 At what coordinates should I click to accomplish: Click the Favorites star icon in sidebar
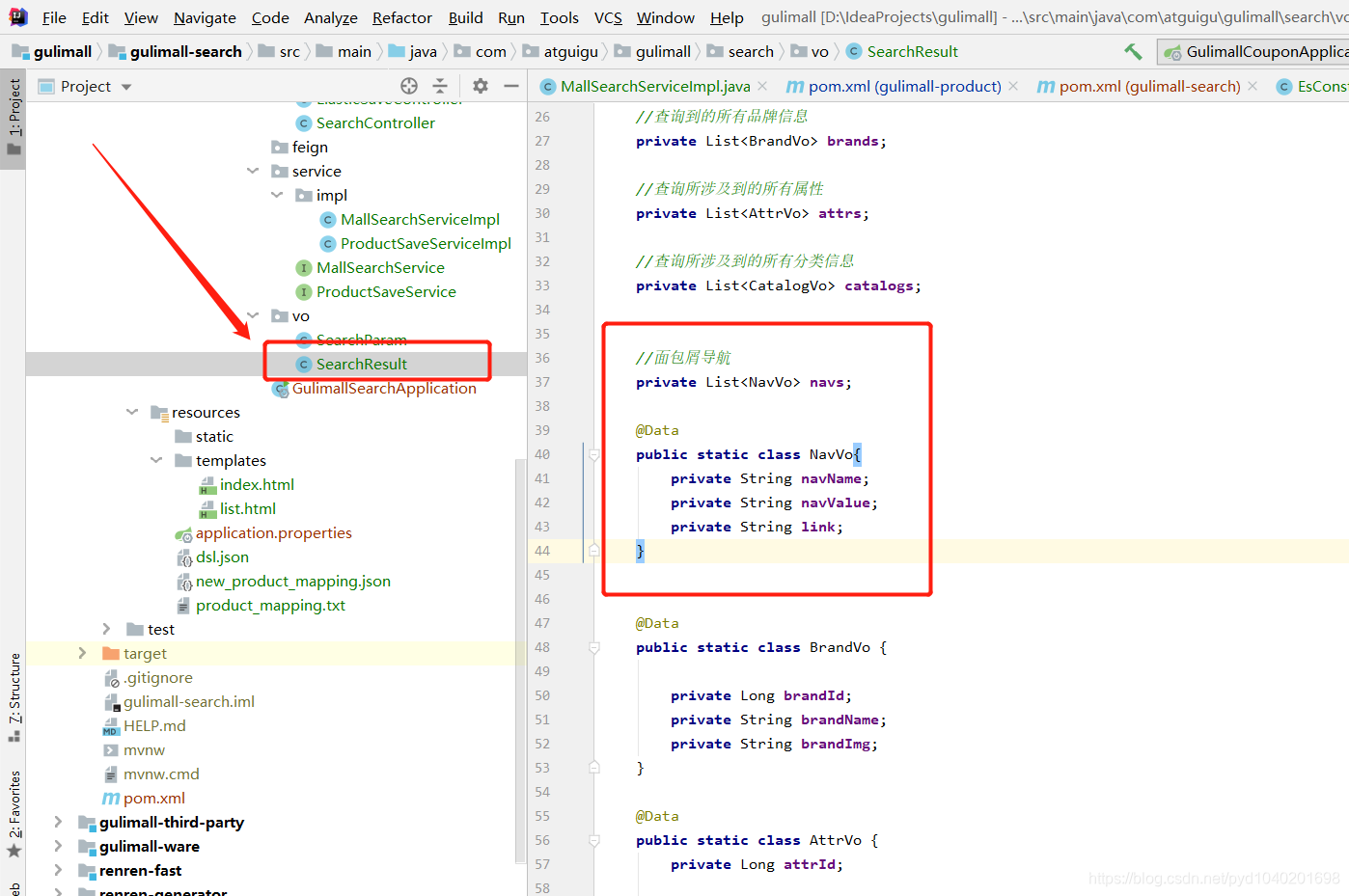14,851
